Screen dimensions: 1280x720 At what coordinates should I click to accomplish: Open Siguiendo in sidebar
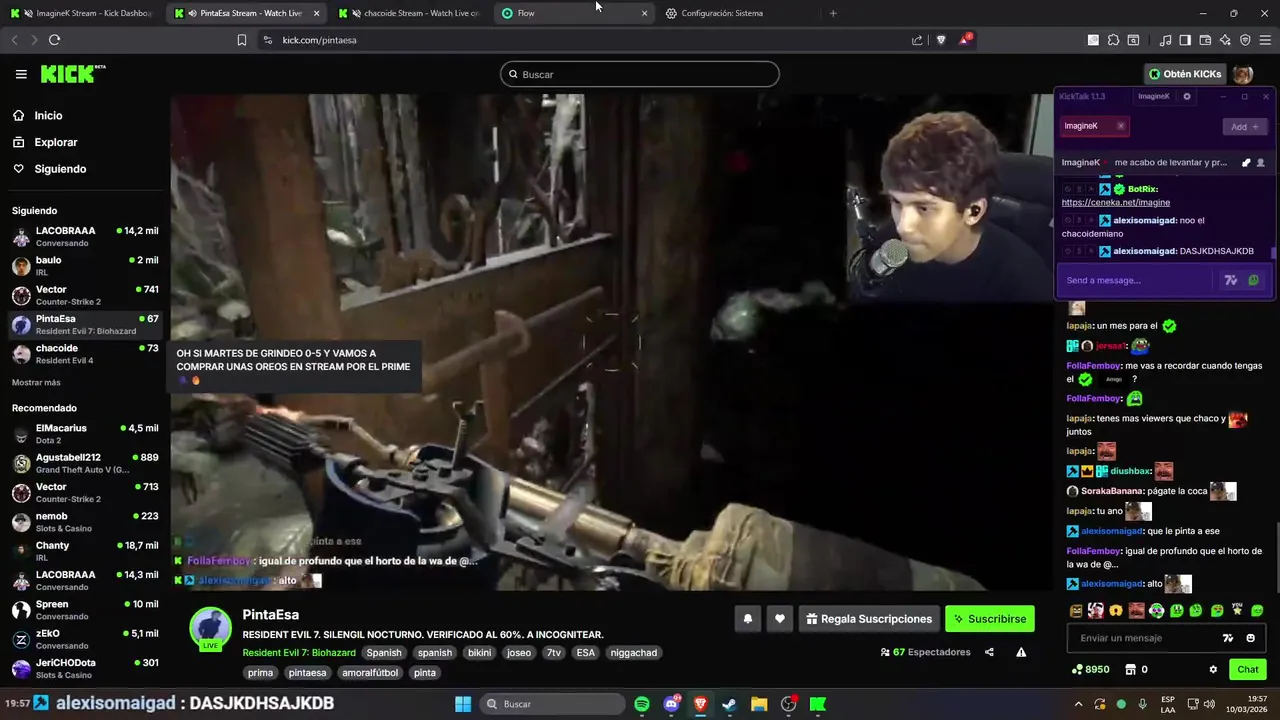click(60, 169)
